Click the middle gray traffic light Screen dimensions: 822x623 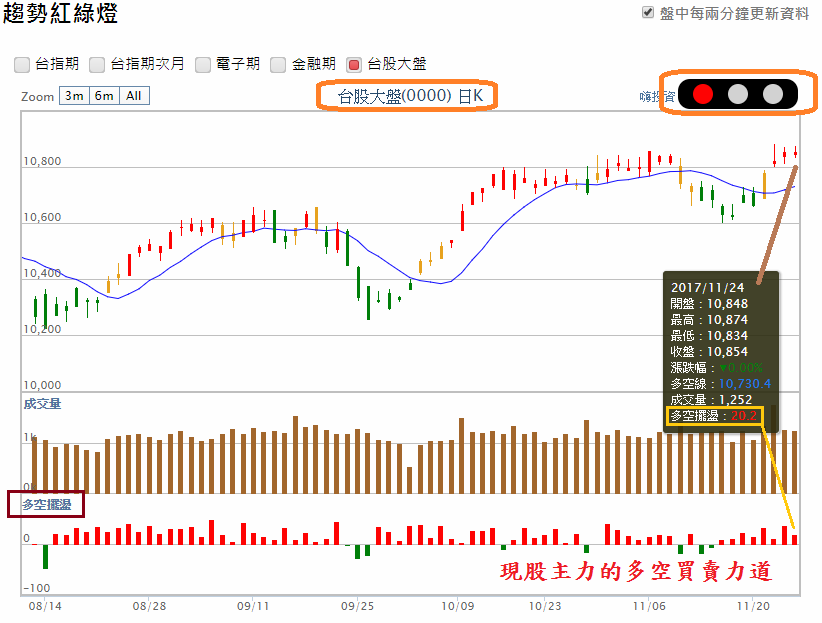[x=738, y=94]
